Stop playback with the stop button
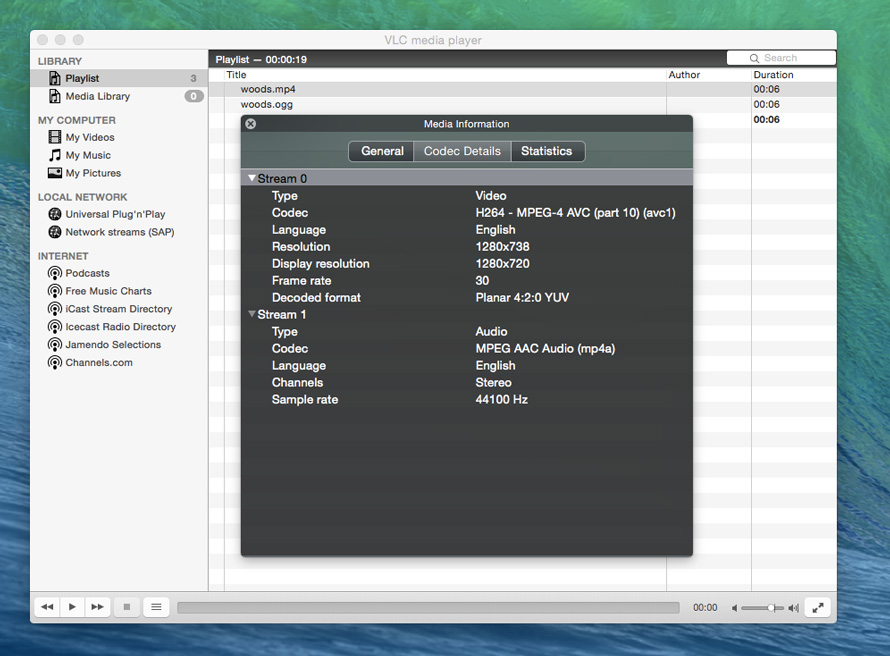The image size is (890, 656). point(127,607)
